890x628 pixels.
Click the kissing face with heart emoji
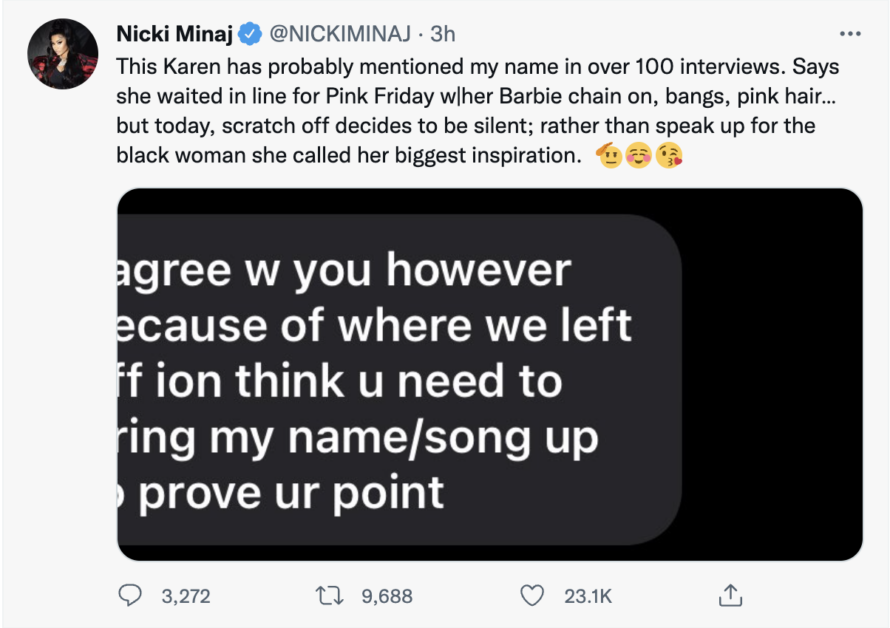(x=669, y=155)
